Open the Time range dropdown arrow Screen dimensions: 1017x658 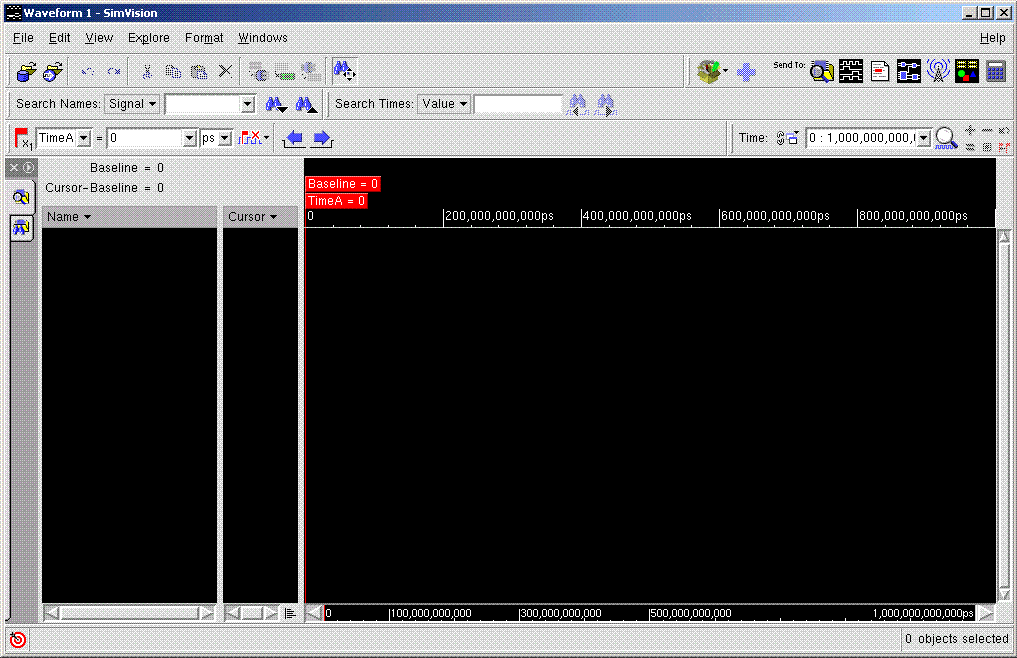click(923, 138)
